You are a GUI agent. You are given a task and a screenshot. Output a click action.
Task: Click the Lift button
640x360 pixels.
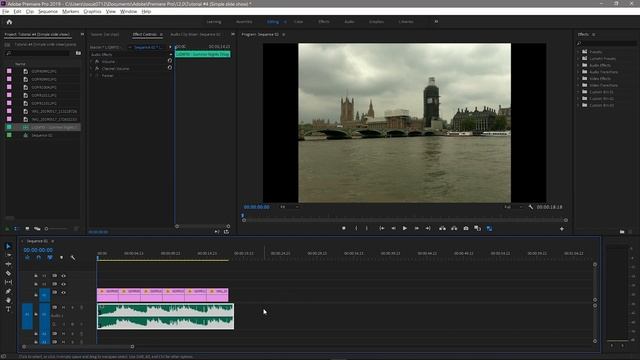click(x=442, y=229)
